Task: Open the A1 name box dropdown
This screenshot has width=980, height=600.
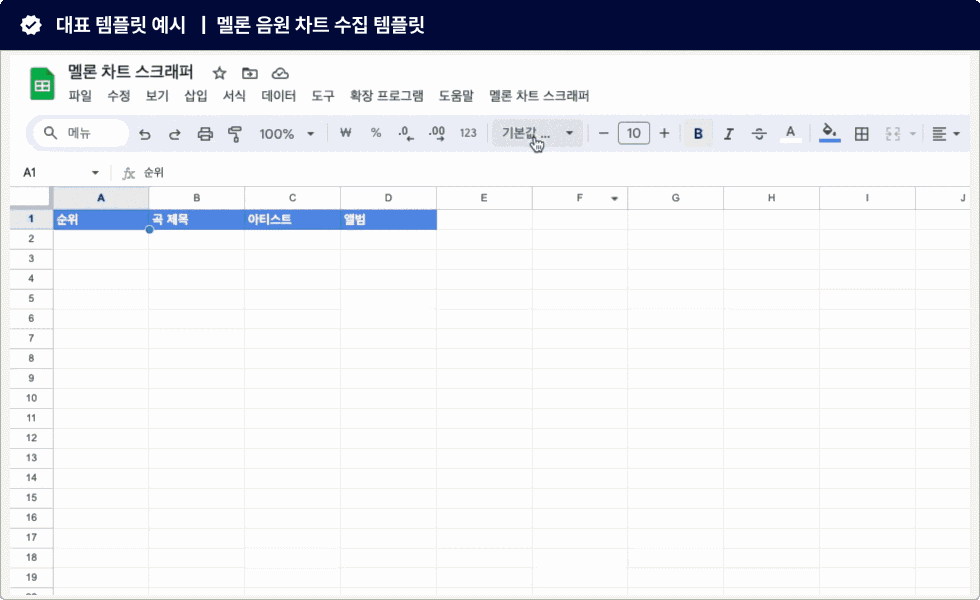Action: click(95, 172)
